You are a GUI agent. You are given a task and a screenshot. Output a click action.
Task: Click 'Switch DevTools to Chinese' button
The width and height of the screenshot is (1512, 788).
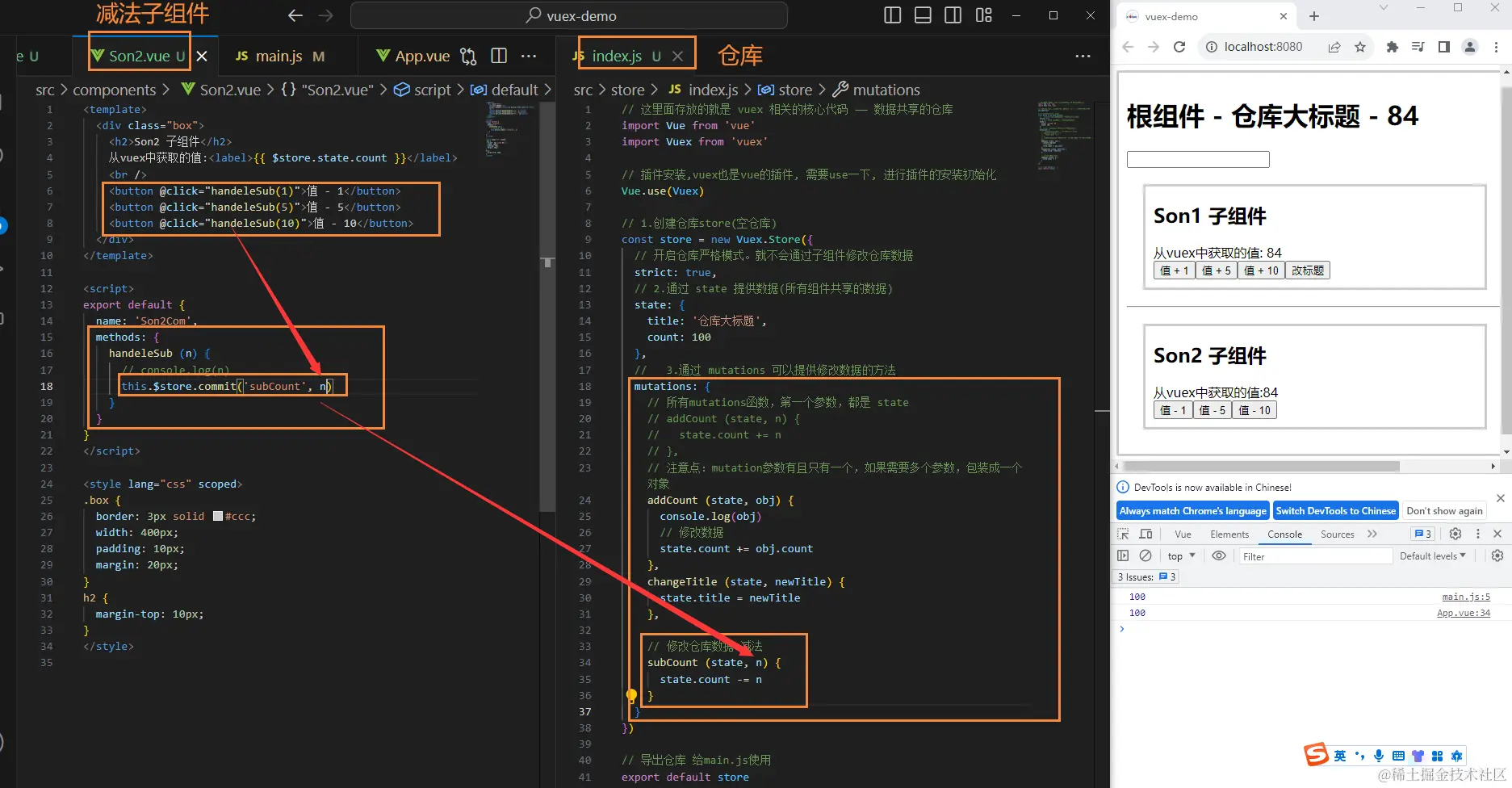click(1335, 510)
